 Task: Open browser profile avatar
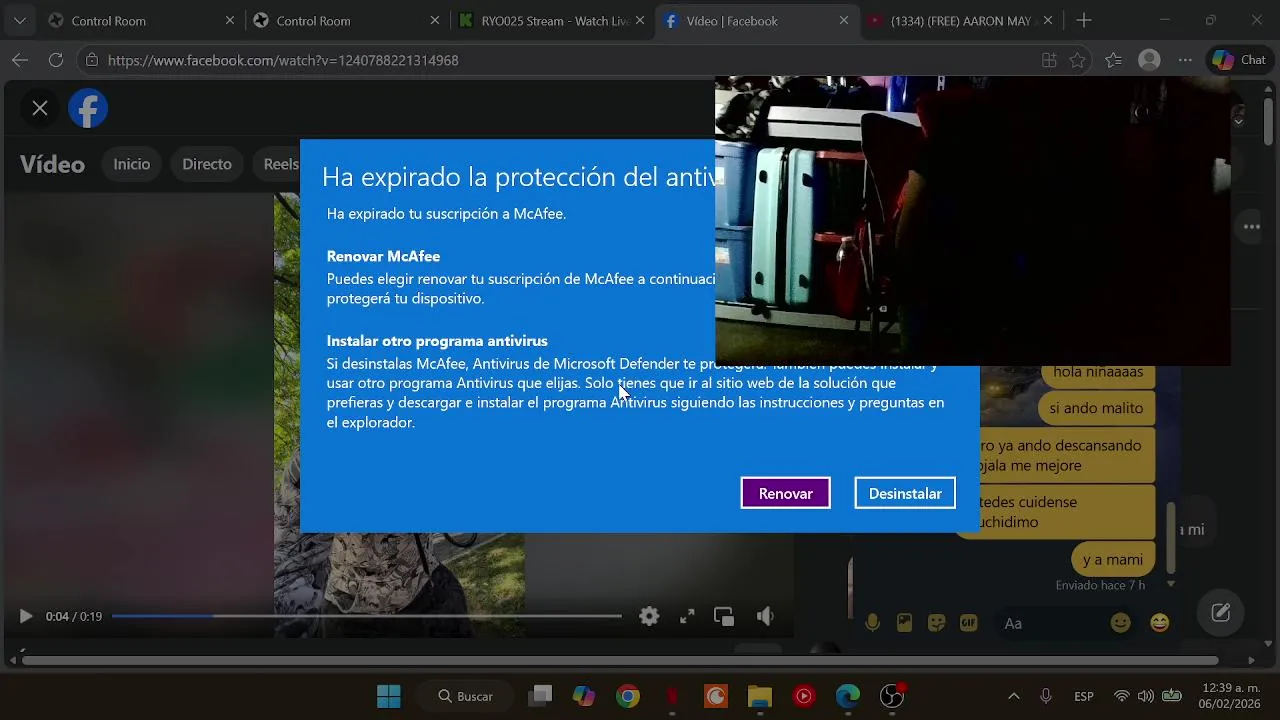pos(1149,60)
